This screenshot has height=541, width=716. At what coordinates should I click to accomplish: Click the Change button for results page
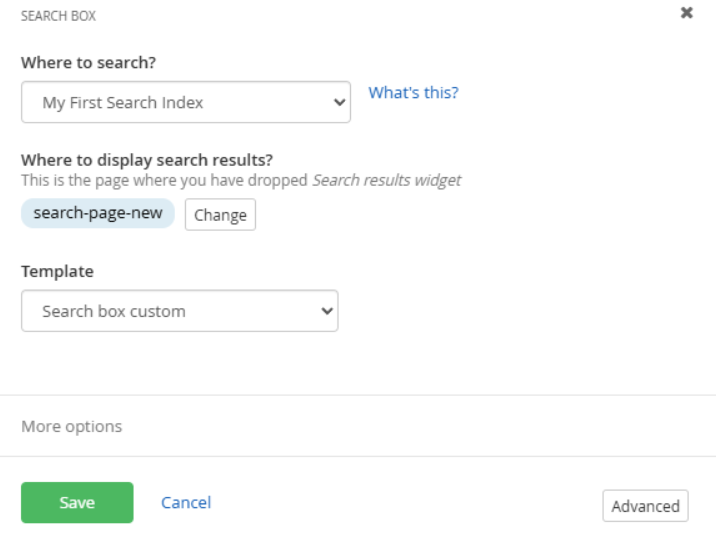click(220, 215)
